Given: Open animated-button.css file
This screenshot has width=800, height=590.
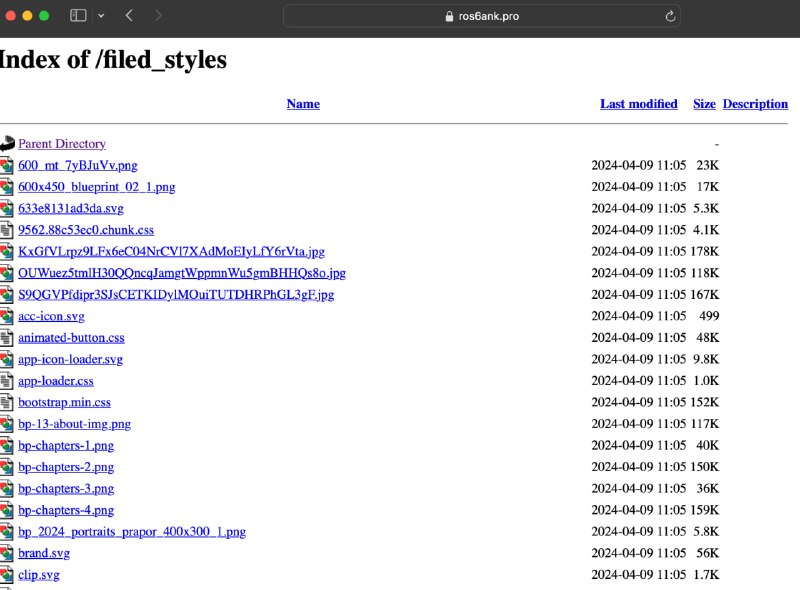Looking at the screenshot, I should point(71,338).
